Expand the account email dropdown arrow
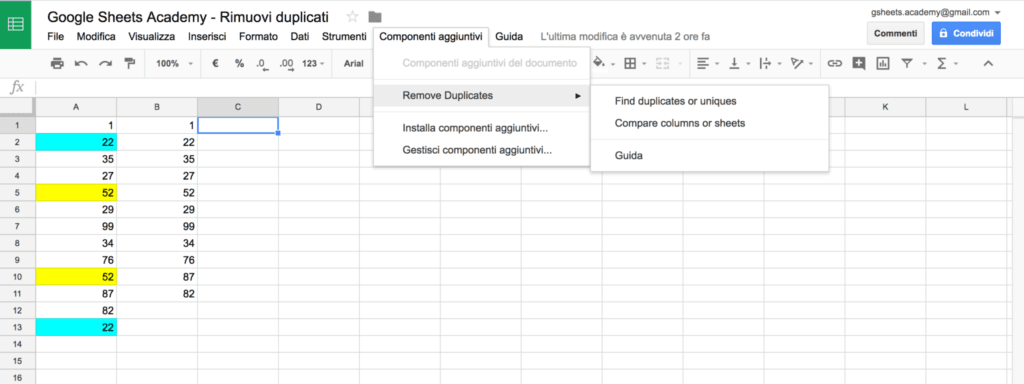The width and height of the screenshot is (1024, 384). point(997,12)
